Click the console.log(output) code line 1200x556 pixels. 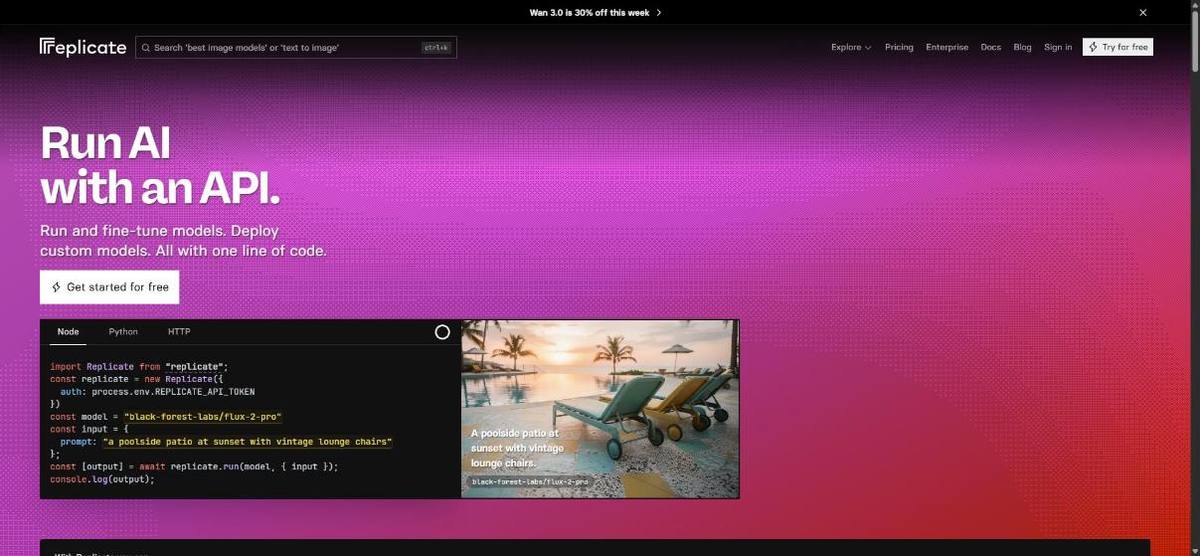click(102, 479)
